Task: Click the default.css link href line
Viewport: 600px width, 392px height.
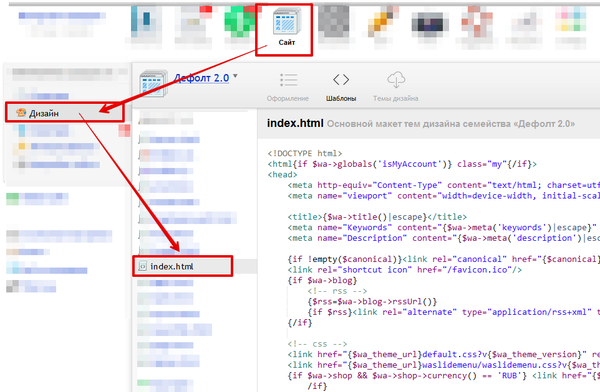Action: click(x=443, y=354)
